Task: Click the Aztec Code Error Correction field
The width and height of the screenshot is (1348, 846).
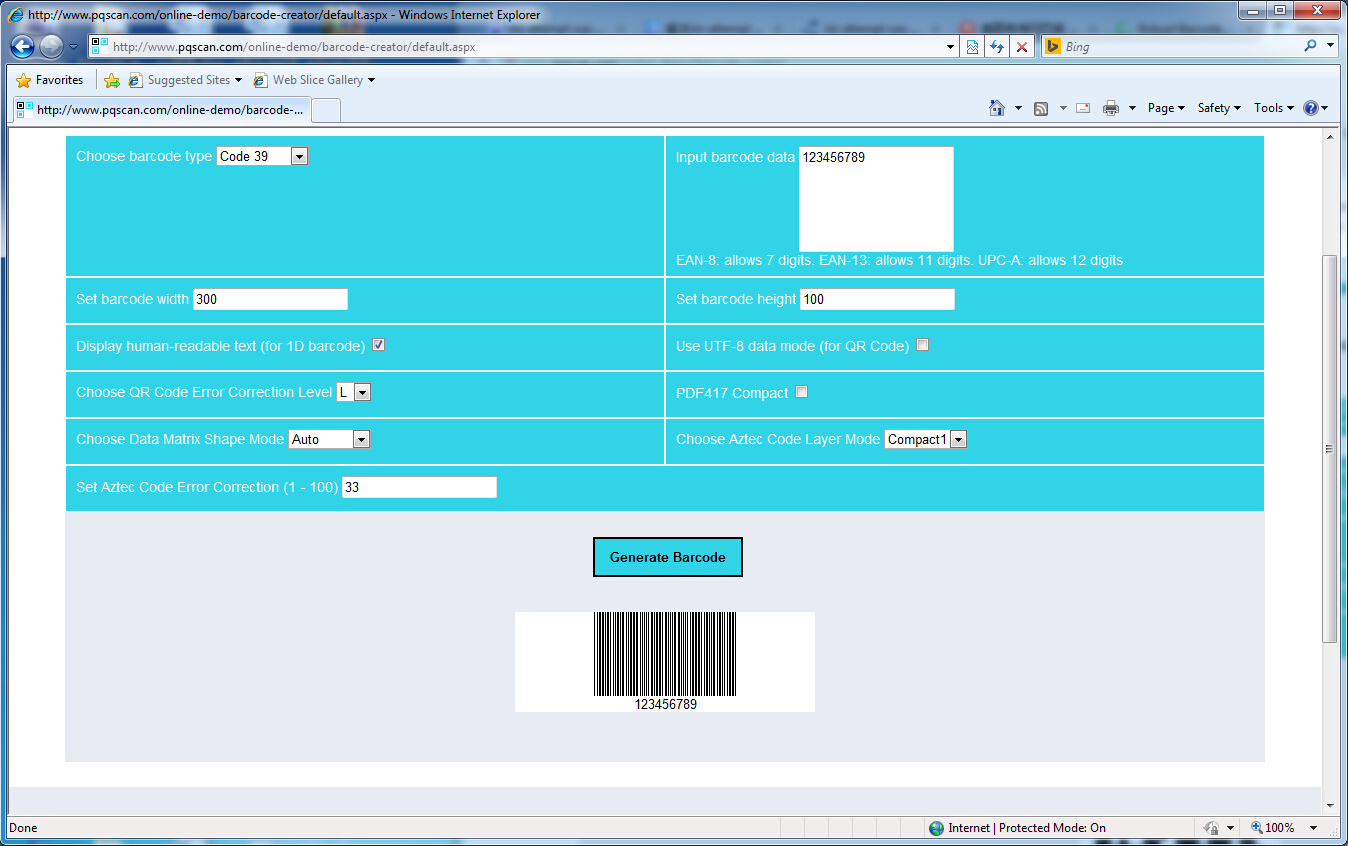Action: (419, 487)
